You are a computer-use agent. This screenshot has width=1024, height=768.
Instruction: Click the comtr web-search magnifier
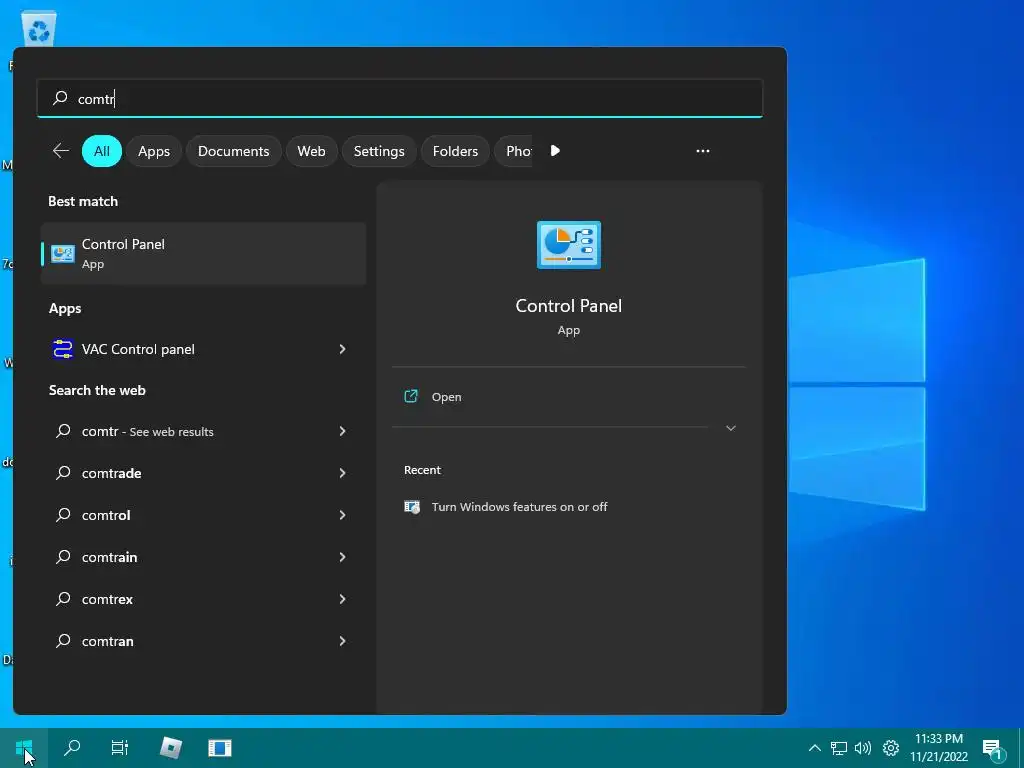coord(63,431)
